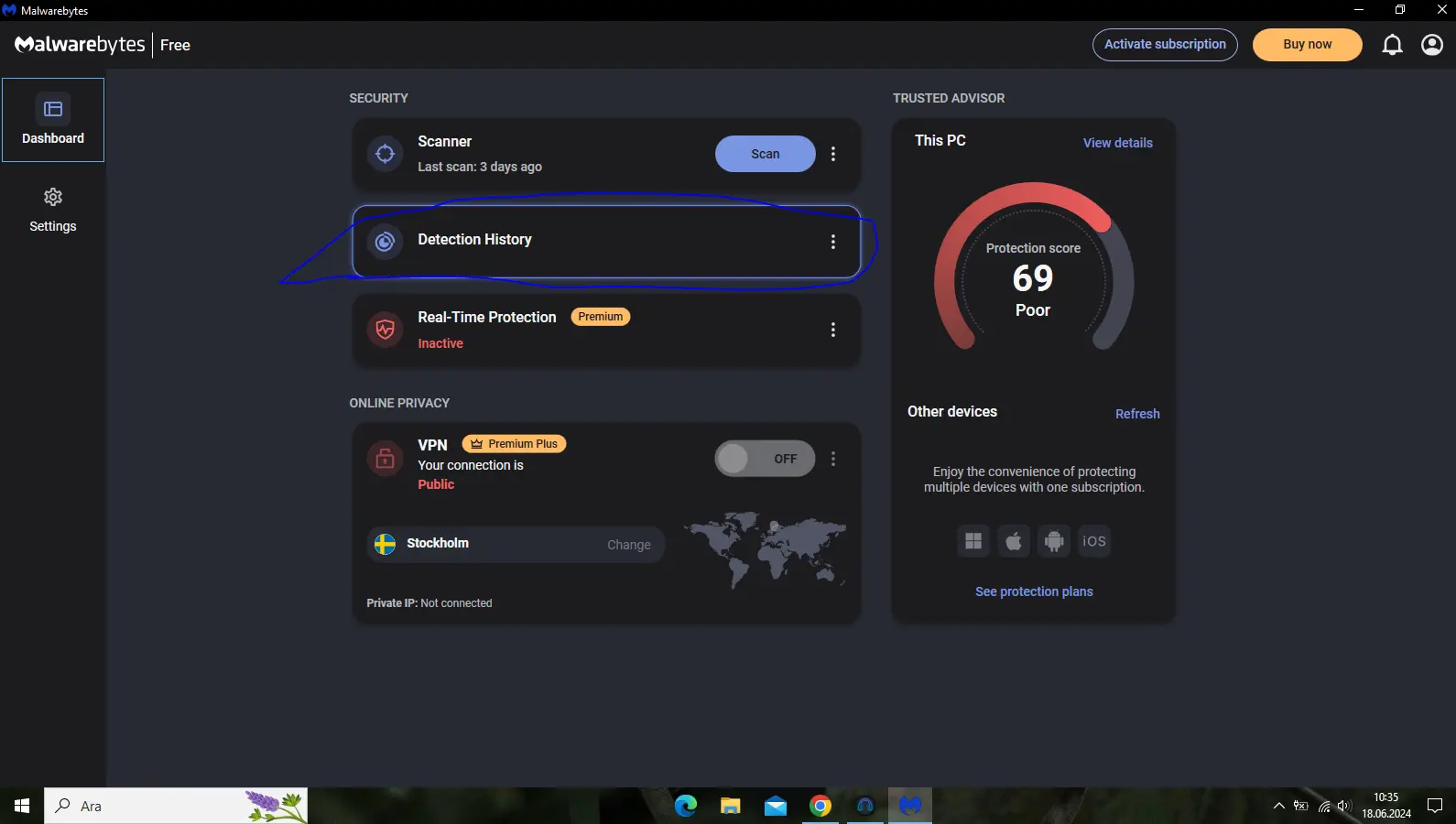Change the VPN server location

click(628, 545)
